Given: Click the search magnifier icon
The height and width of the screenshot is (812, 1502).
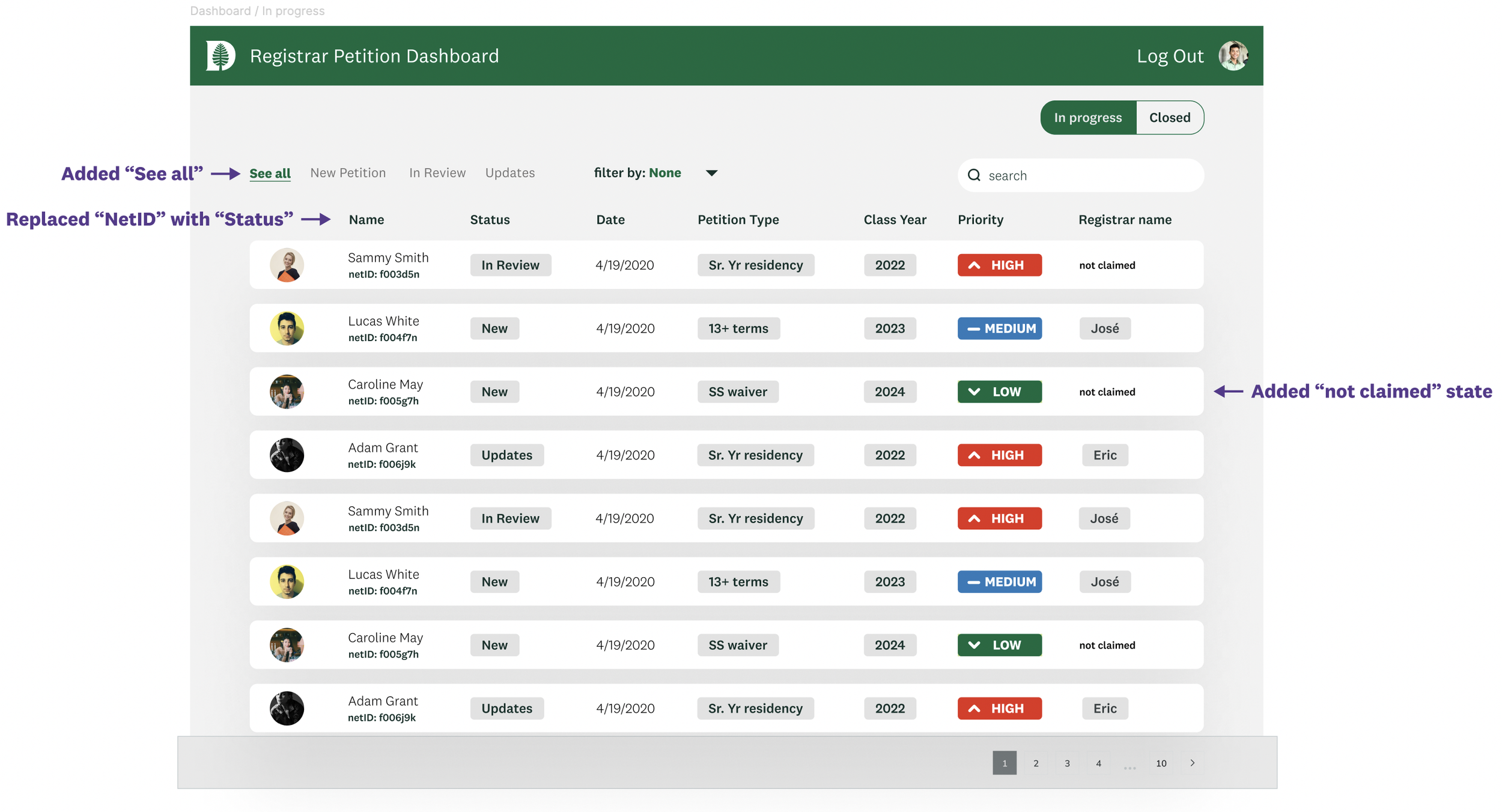Looking at the screenshot, I should pyautogui.click(x=974, y=175).
